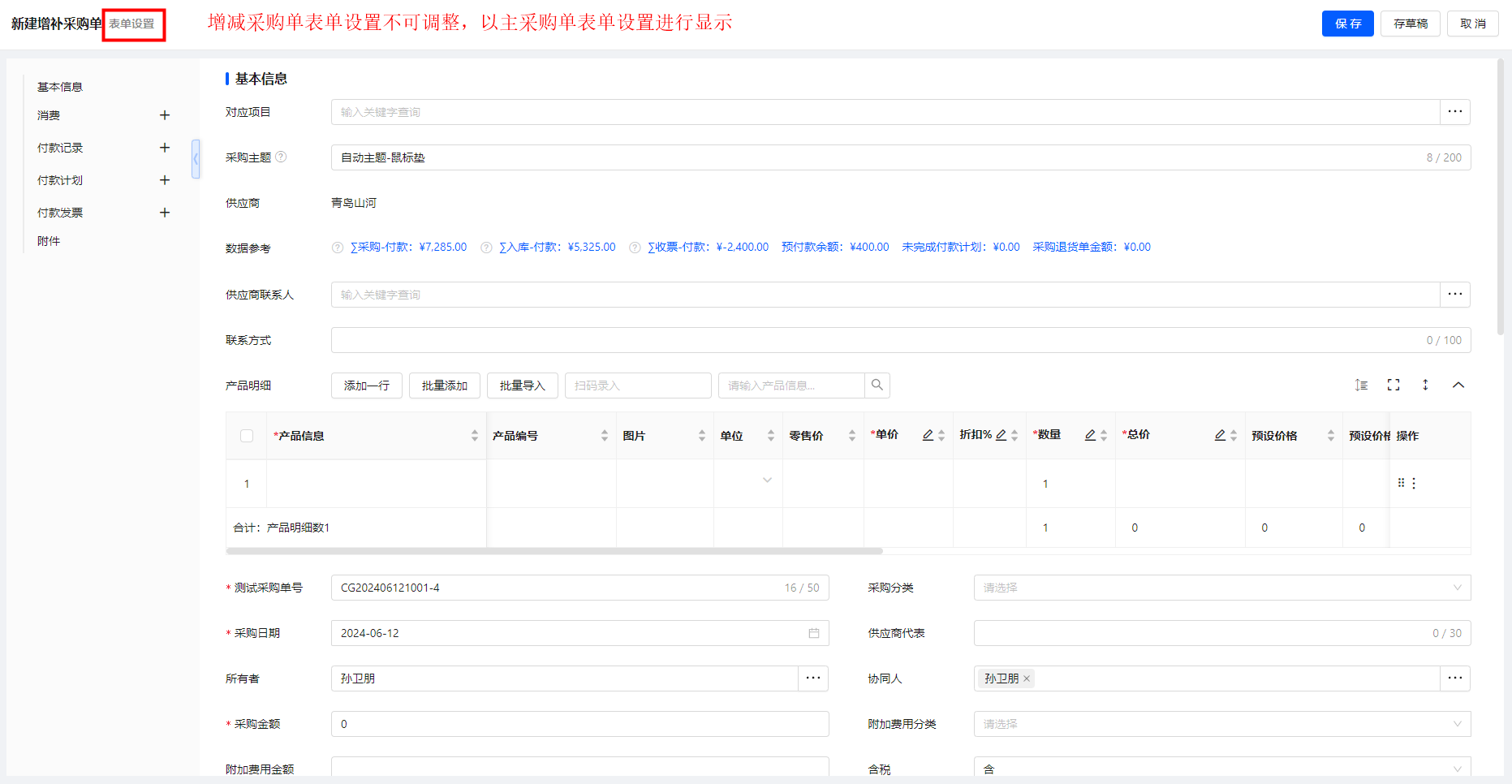Open the ∑采购-付款 ¥7,285.00 link
Image resolution: width=1512 pixels, height=784 pixels.
click(x=408, y=248)
